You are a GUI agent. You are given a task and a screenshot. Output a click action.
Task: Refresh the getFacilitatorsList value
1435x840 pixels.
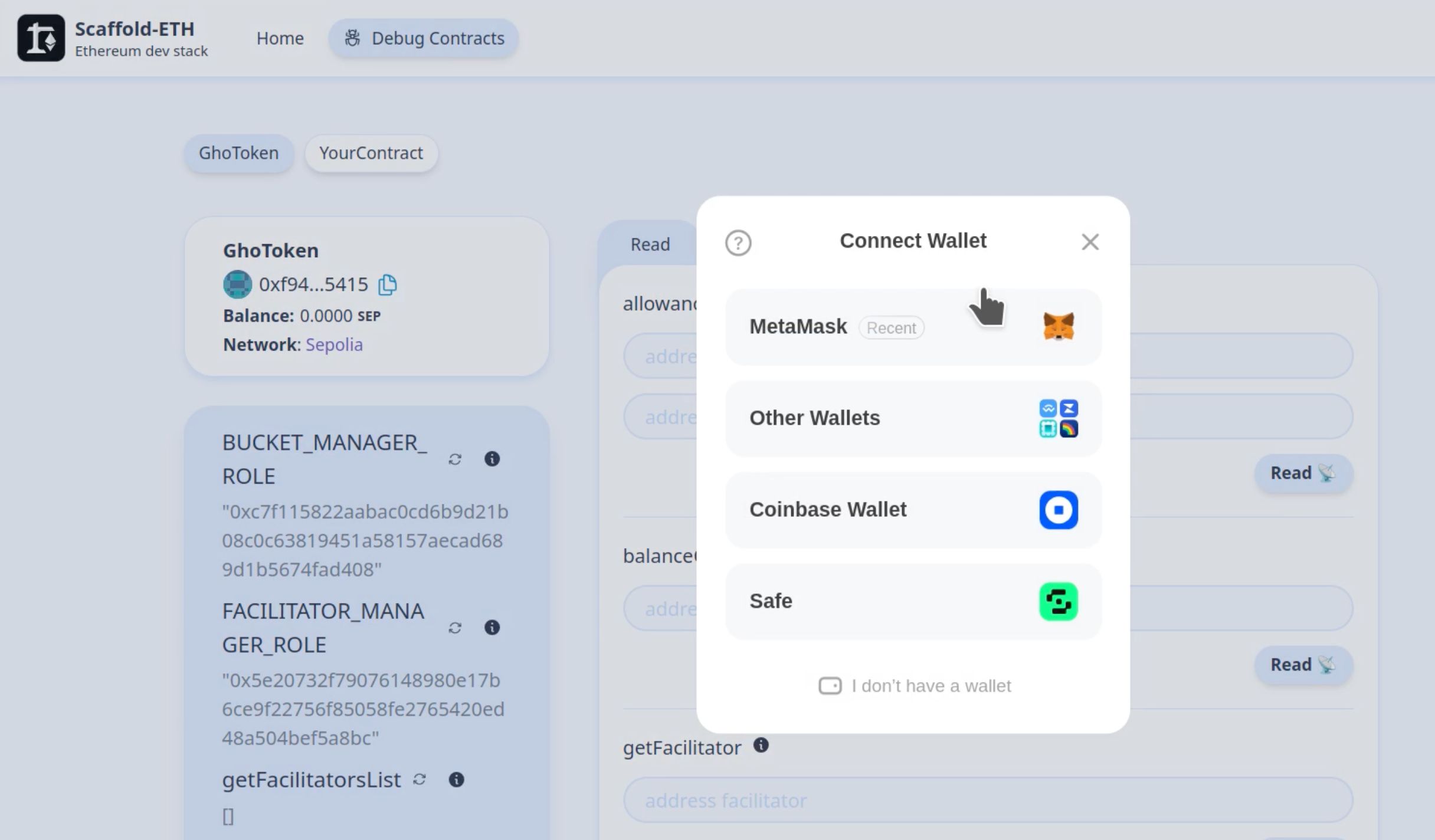(x=419, y=780)
